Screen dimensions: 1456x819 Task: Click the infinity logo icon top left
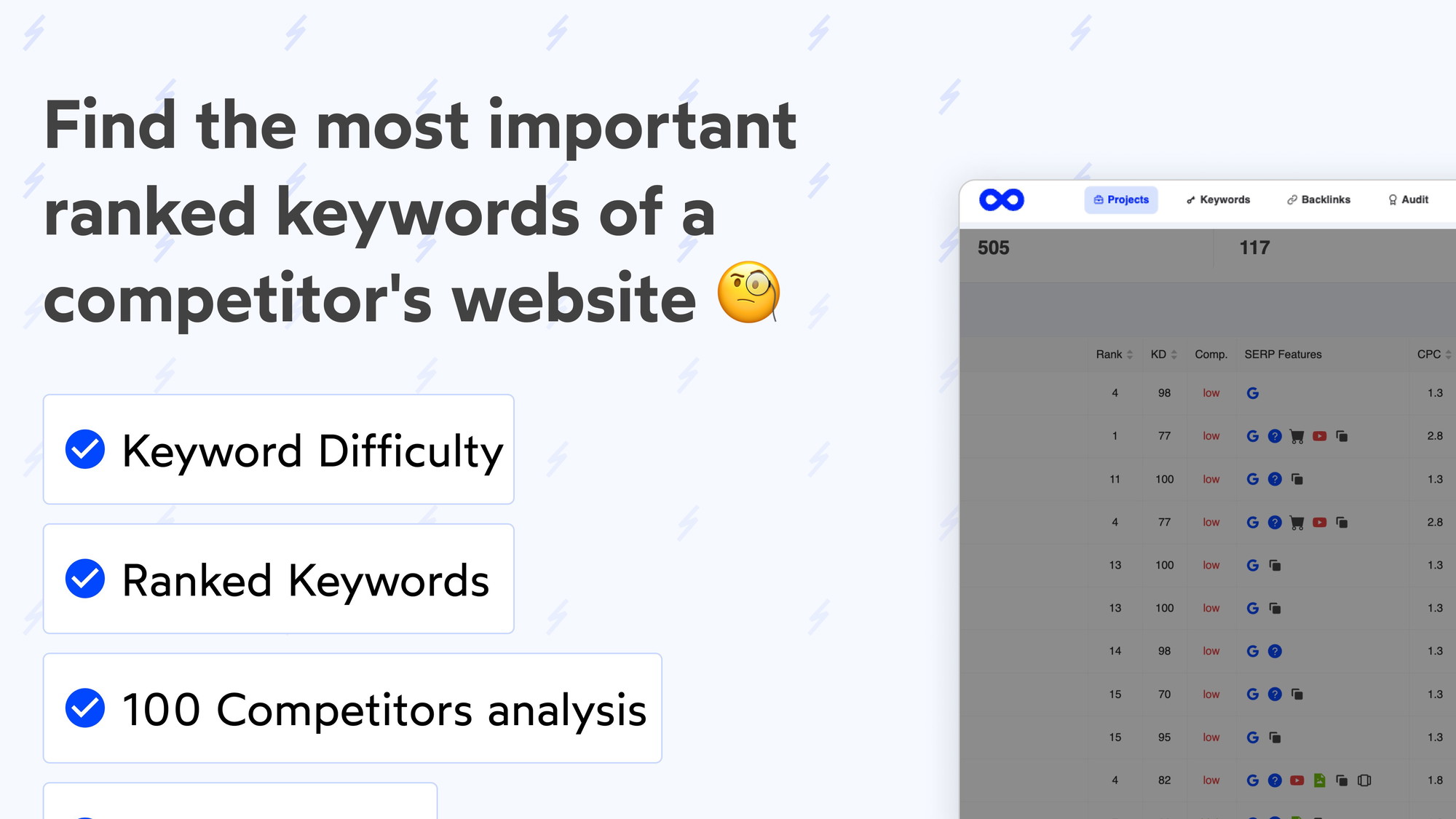(1002, 200)
